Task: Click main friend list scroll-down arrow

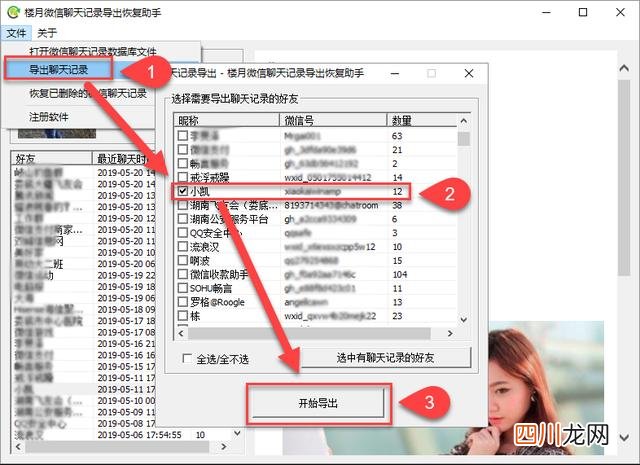Action: (237, 433)
